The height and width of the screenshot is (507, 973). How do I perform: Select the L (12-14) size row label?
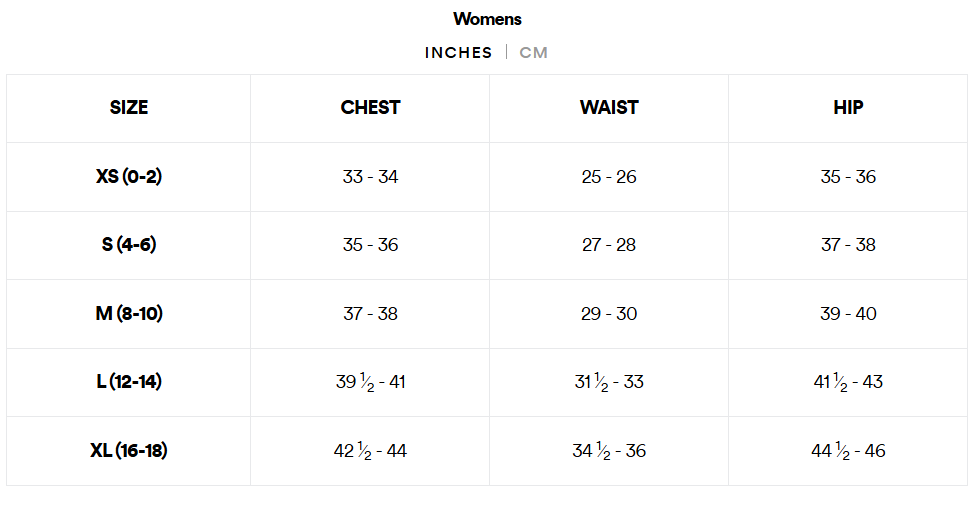[129, 382]
